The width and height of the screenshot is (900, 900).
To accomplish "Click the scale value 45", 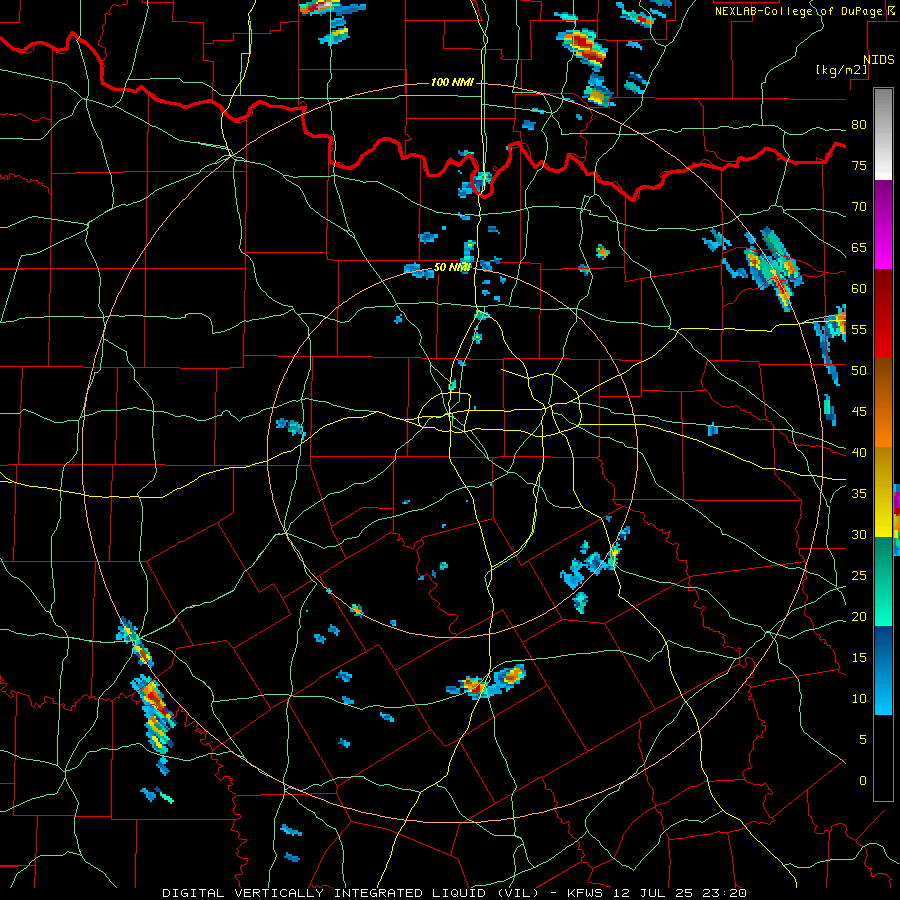I will coord(859,412).
